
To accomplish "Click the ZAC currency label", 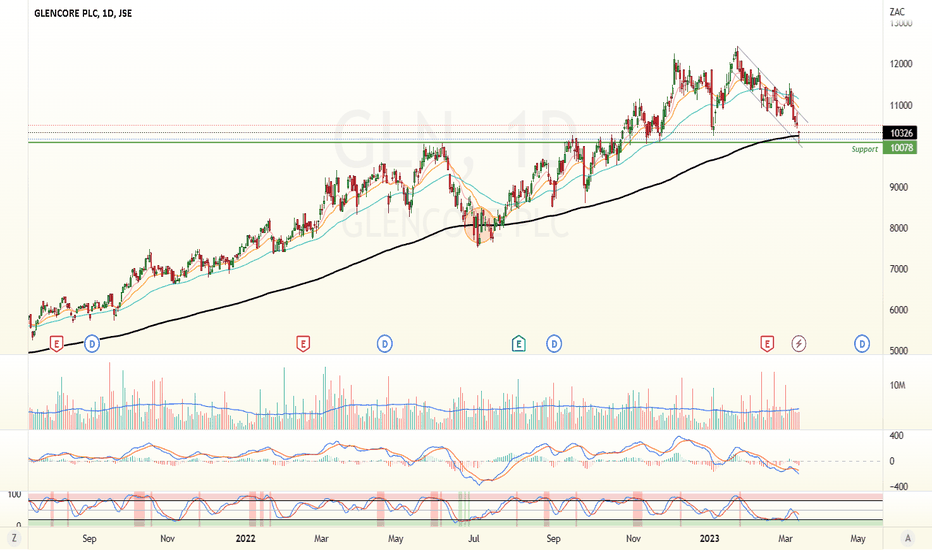I will pos(897,12).
